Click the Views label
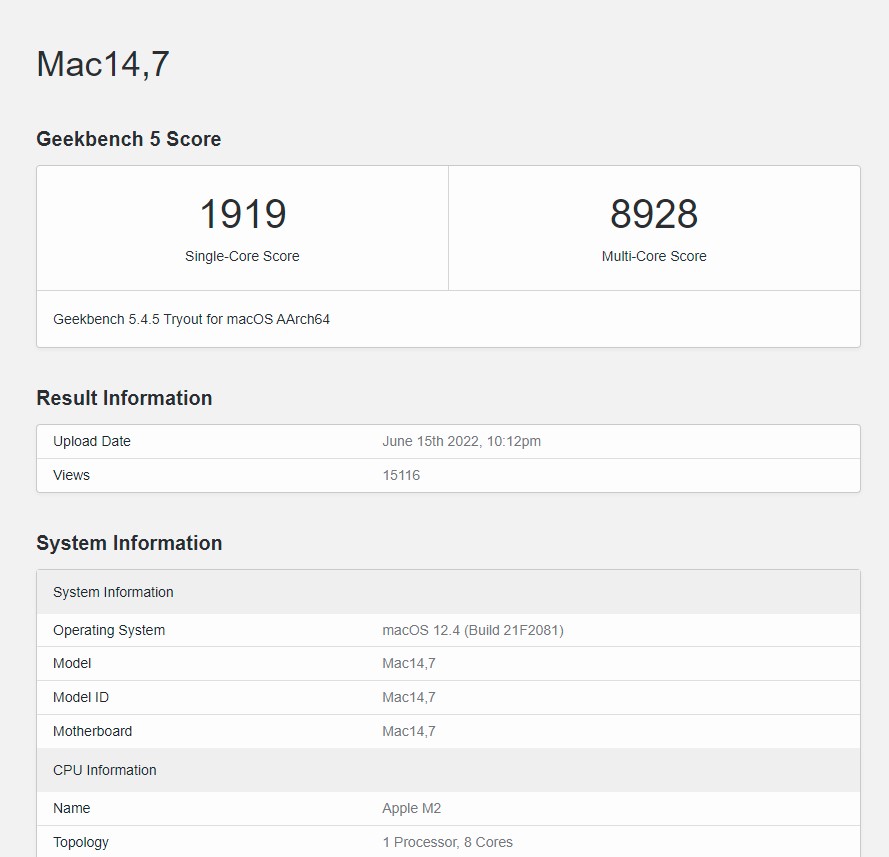The height and width of the screenshot is (857, 889). click(71, 475)
